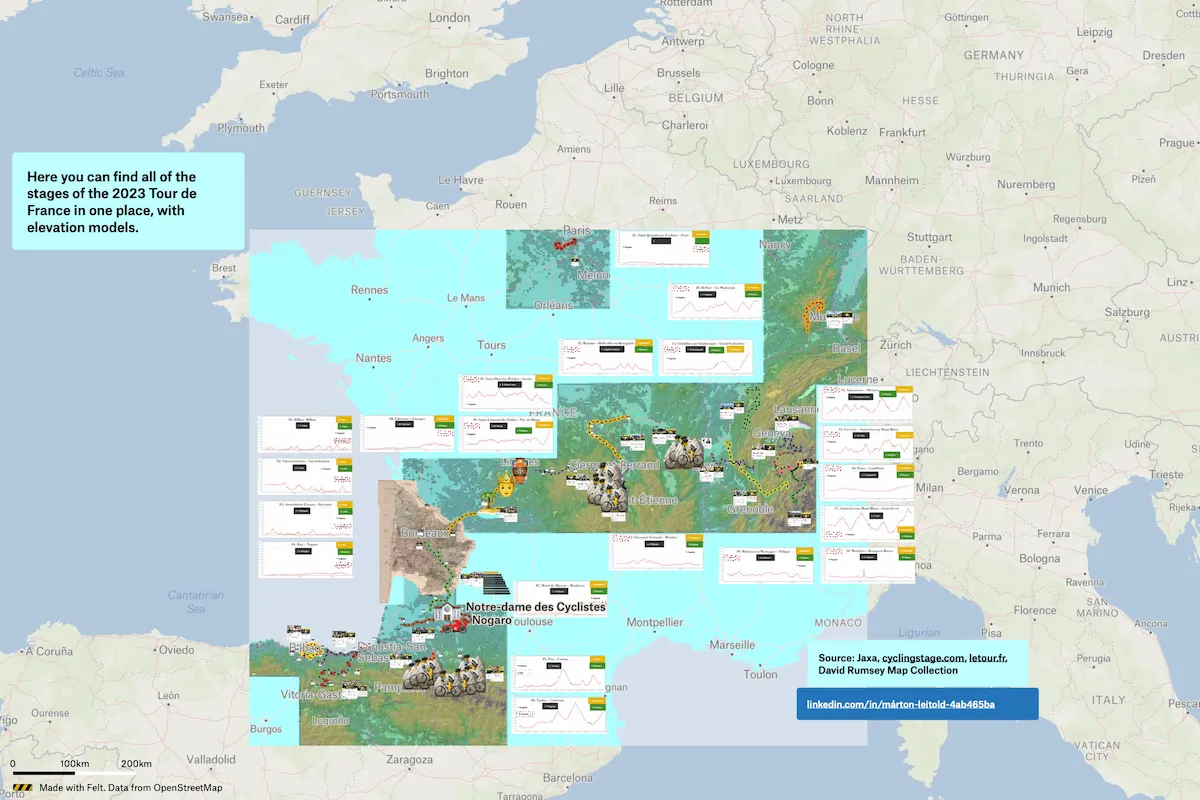This screenshot has width=1200, height=800.
Task: Click the Bordeaux city label
Action: (425, 534)
